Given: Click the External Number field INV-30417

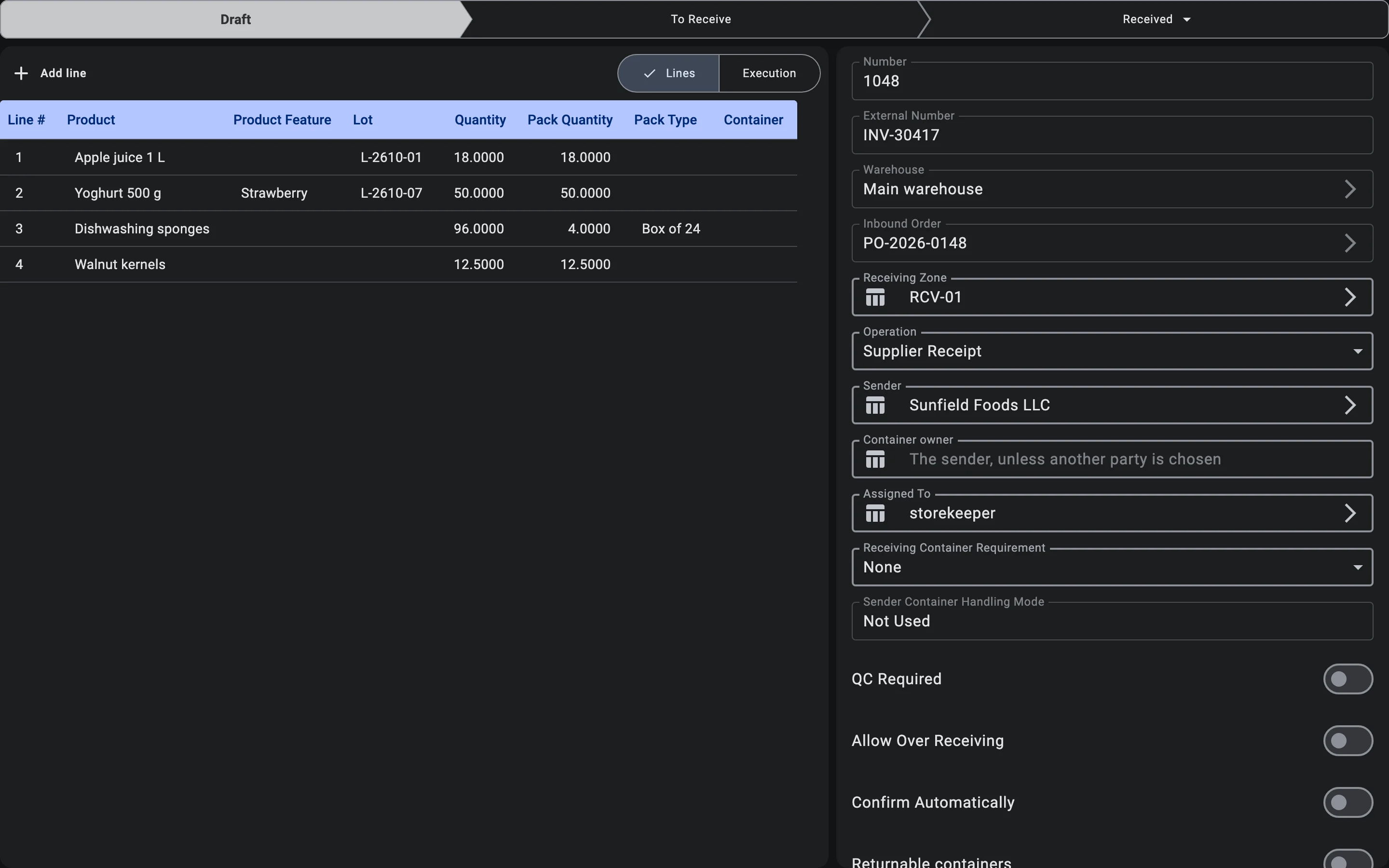Looking at the screenshot, I should coord(1112,135).
